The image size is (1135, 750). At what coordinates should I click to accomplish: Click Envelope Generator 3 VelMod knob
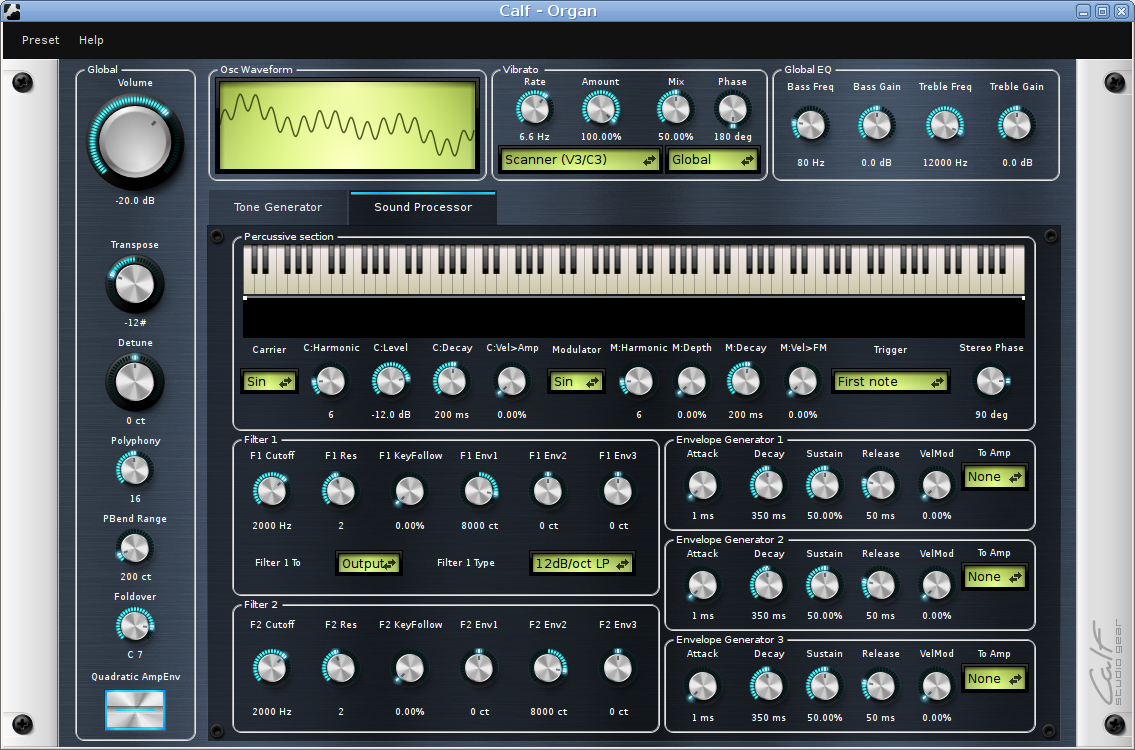click(937, 686)
